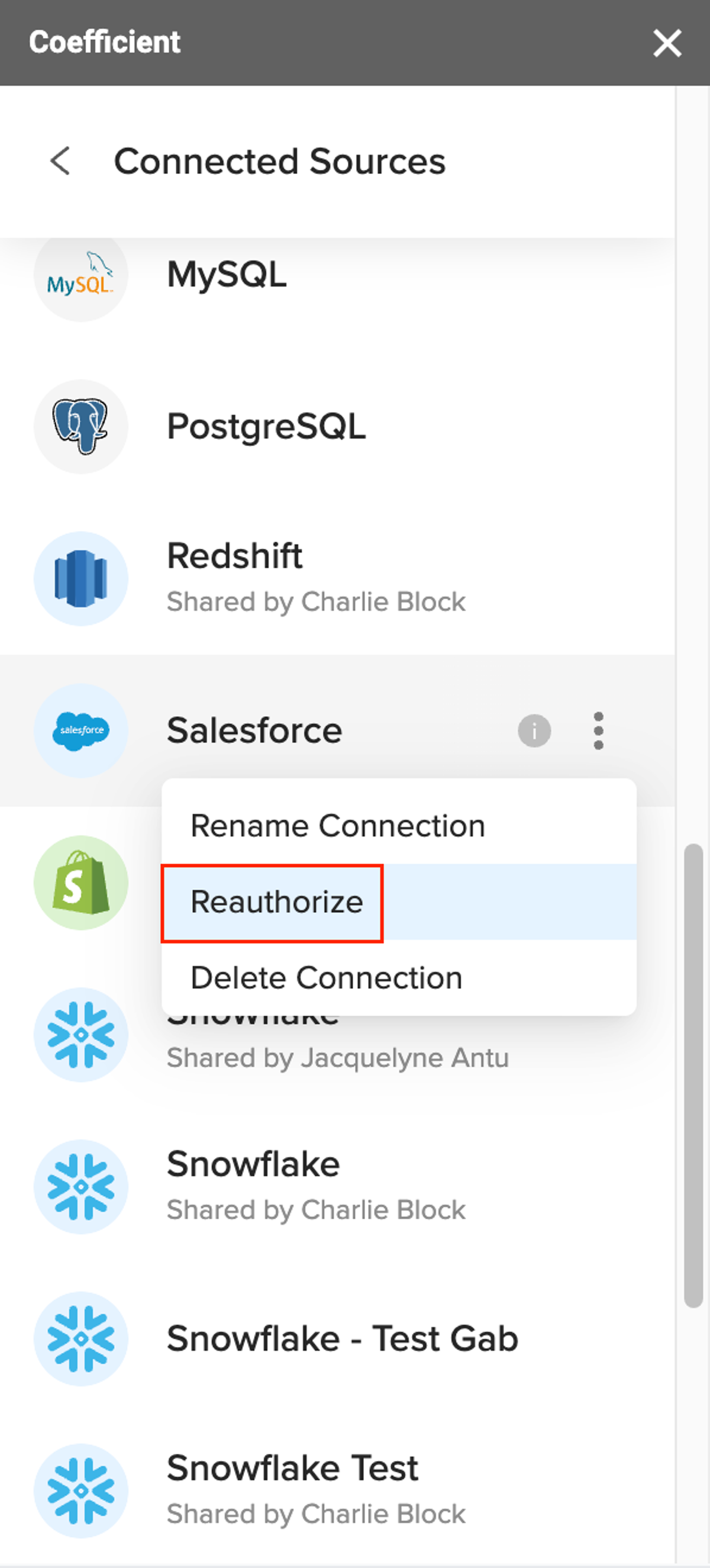Open Salesforce three-dot options menu
Viewport: 710px width, 1568px height.
[x=598, y=730]
